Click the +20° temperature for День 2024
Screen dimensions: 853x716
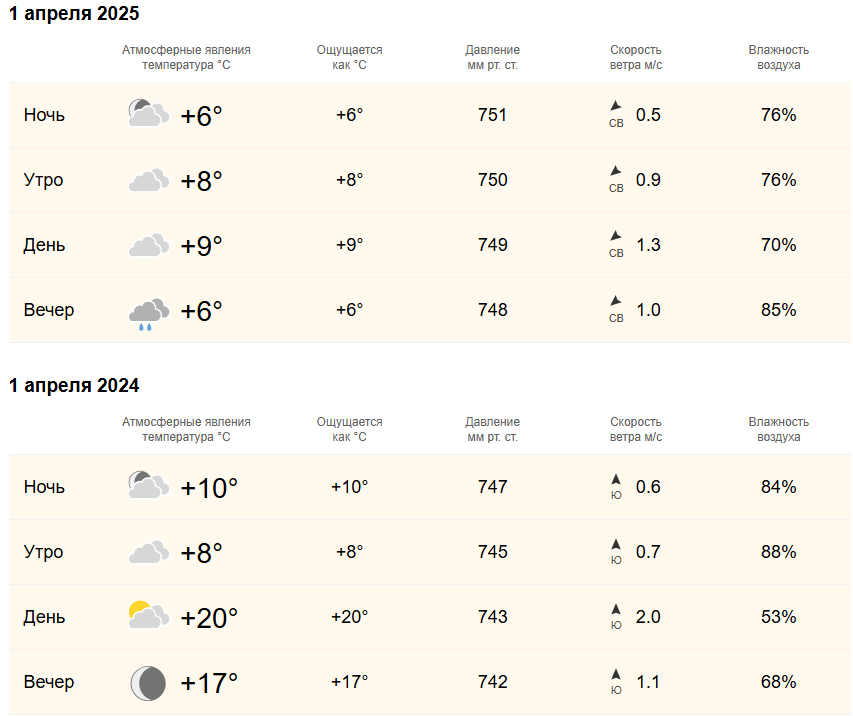tap(209, 618)
